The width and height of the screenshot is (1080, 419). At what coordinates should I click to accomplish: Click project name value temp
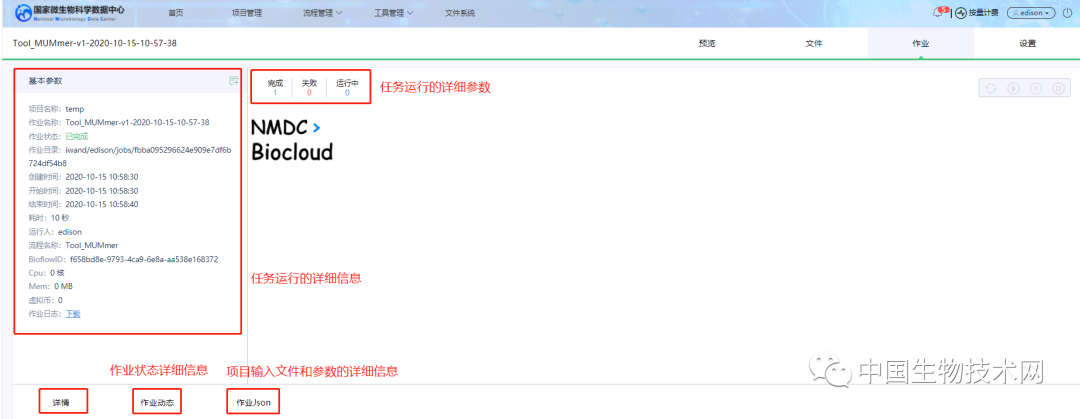(x=75, y=109)
